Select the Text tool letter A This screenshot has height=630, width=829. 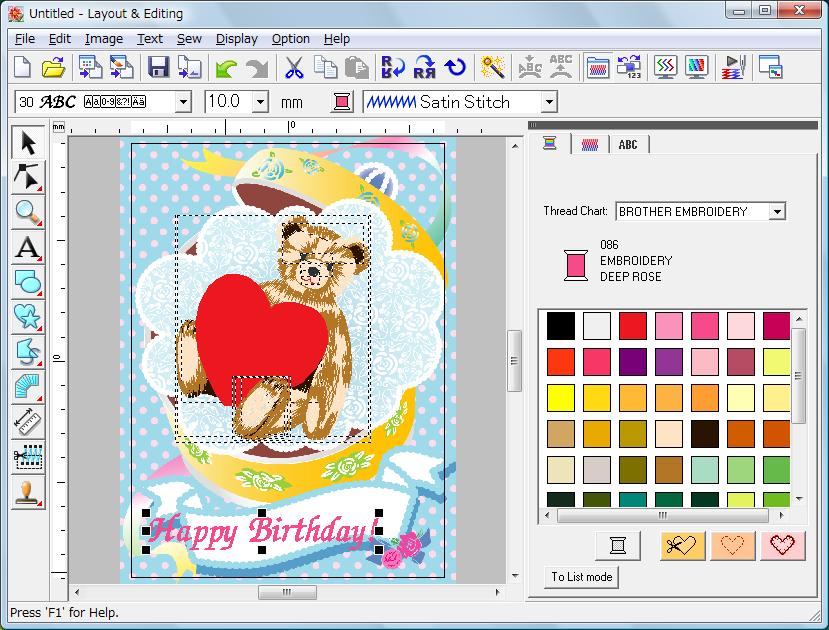[x=28, y=247]
